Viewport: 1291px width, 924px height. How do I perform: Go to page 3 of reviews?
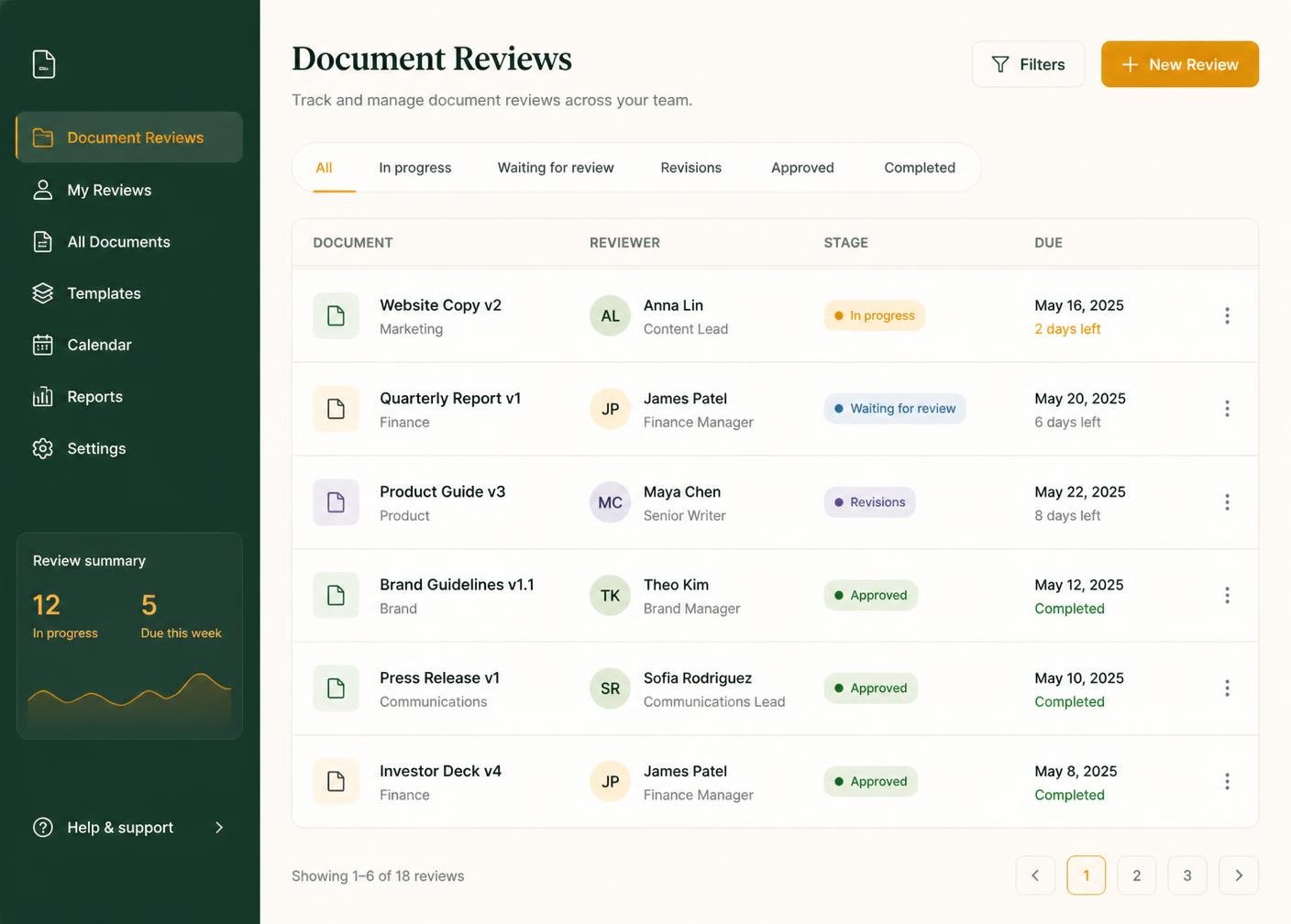[x=1187, y=875]
